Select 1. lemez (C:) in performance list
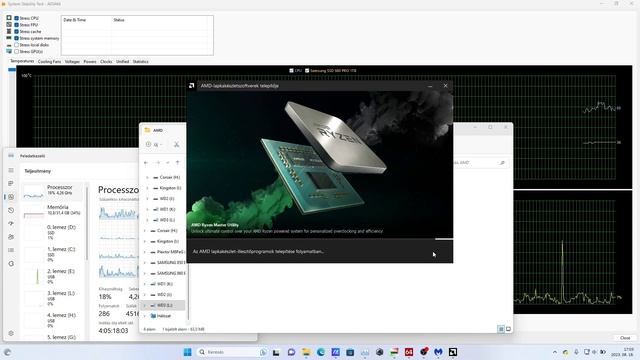 [52, 254]
